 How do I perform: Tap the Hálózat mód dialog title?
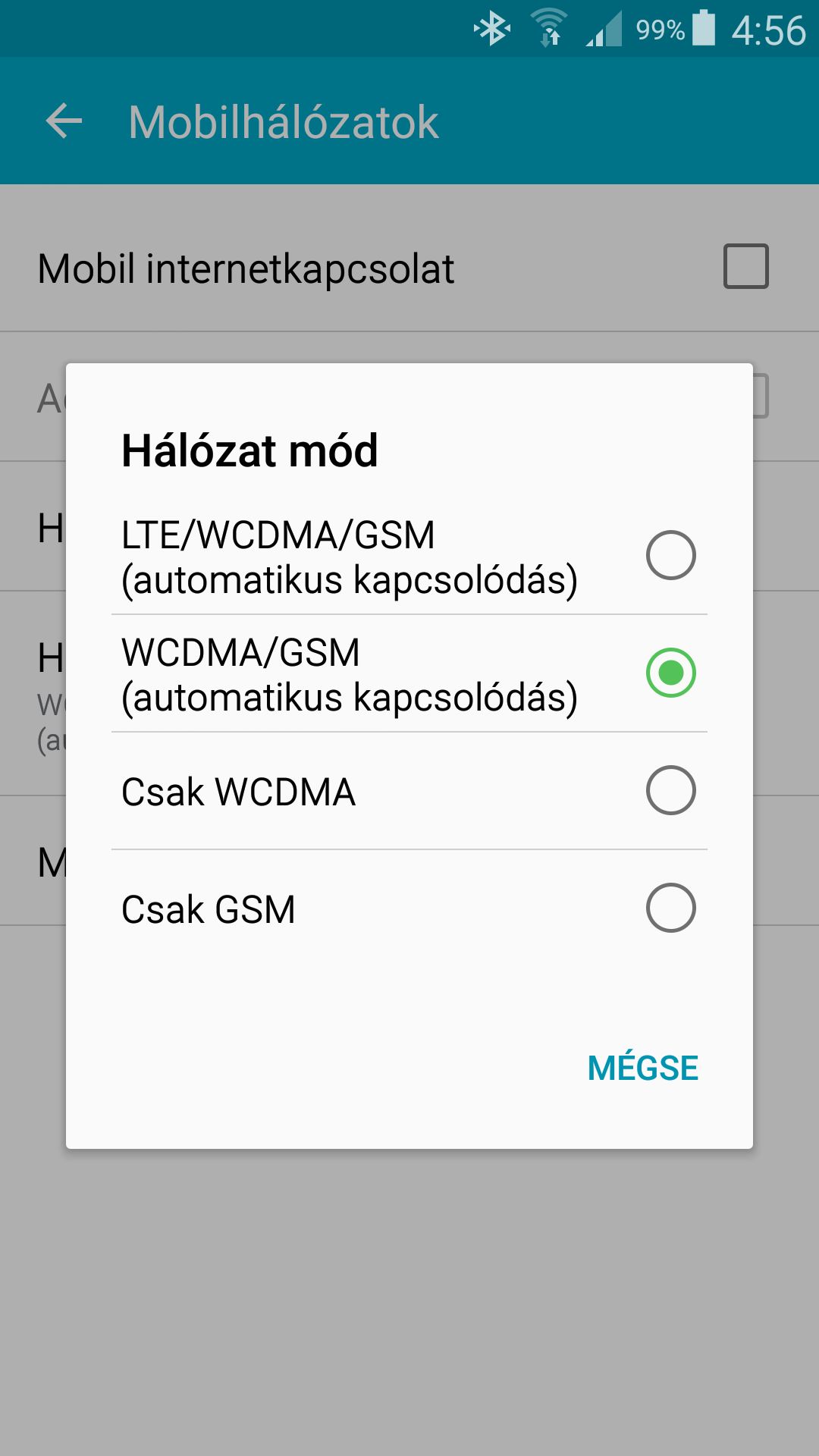[x=249, y=450]
